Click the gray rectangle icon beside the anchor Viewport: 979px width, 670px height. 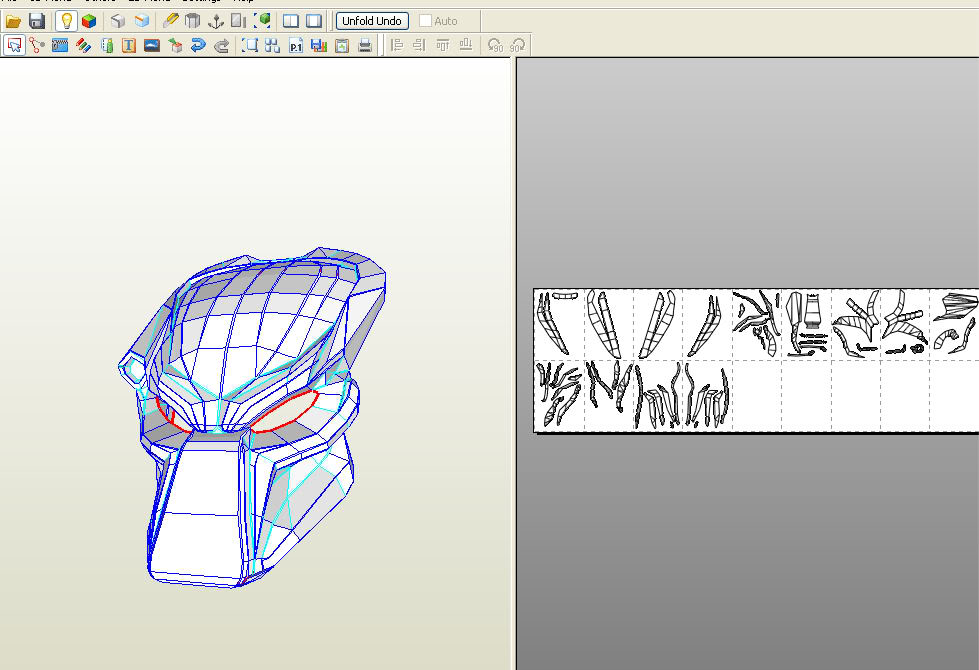click(239, 21)
